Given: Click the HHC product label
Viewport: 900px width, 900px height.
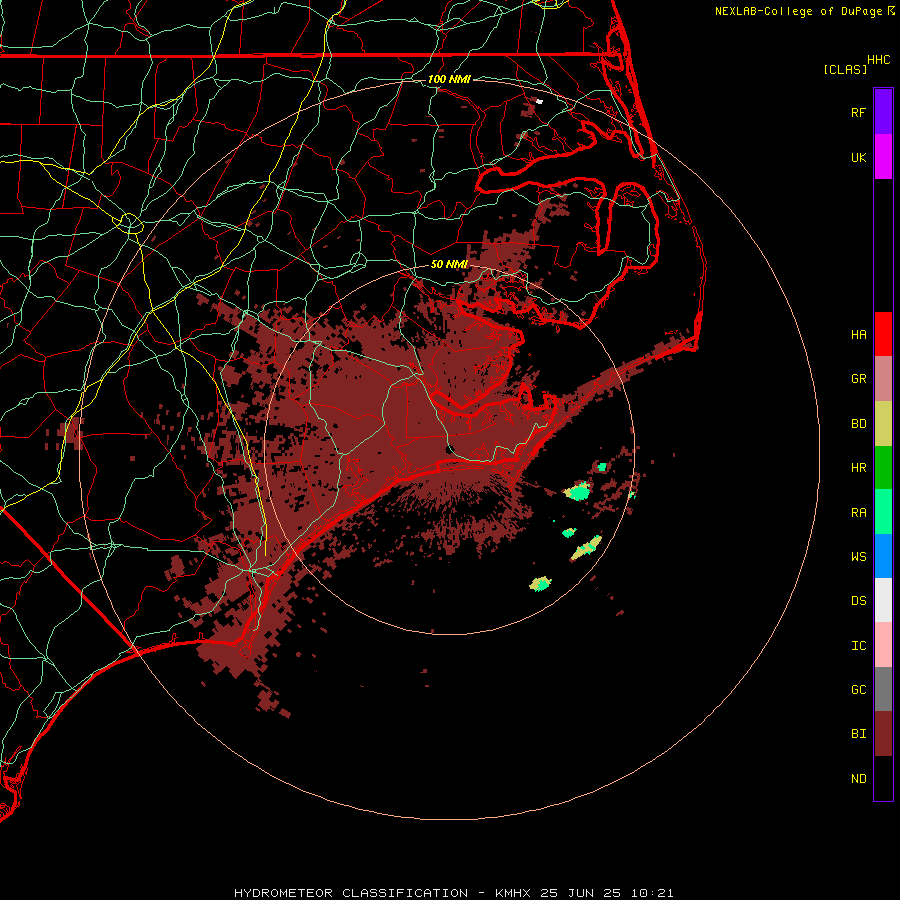Looking at the screenshot, I should pos(879,60).
